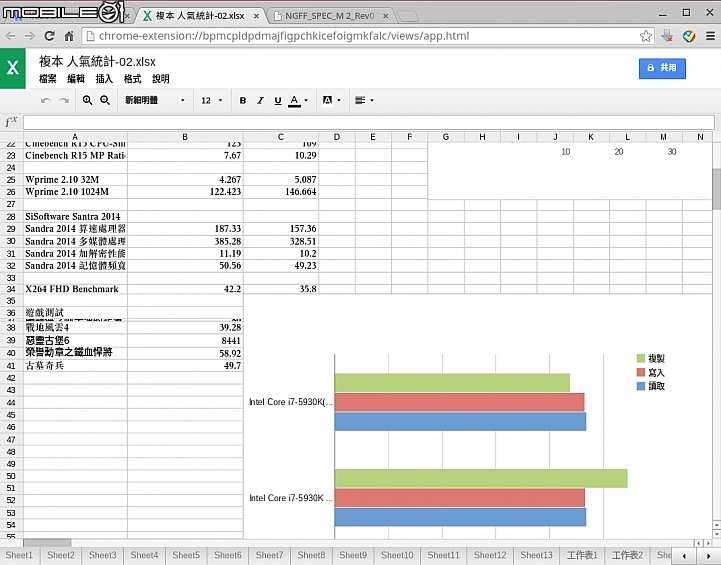Click the green Excel X app logo
This screenshot has height=565, width=721.
12,68
